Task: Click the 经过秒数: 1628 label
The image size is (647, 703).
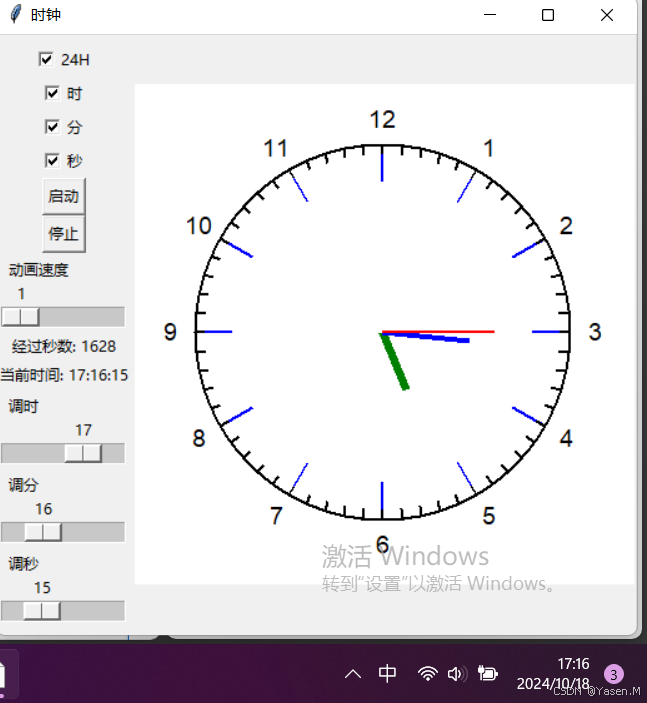Action: (64, 346)
